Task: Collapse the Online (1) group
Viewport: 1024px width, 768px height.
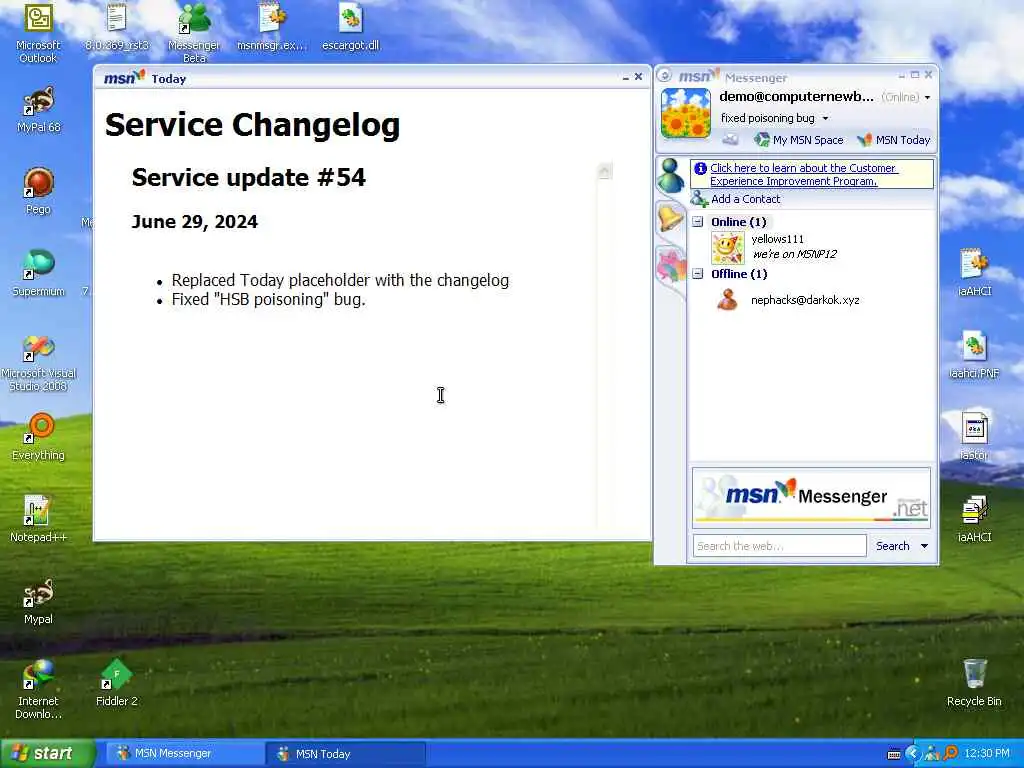Action: (x=697, y=221)
